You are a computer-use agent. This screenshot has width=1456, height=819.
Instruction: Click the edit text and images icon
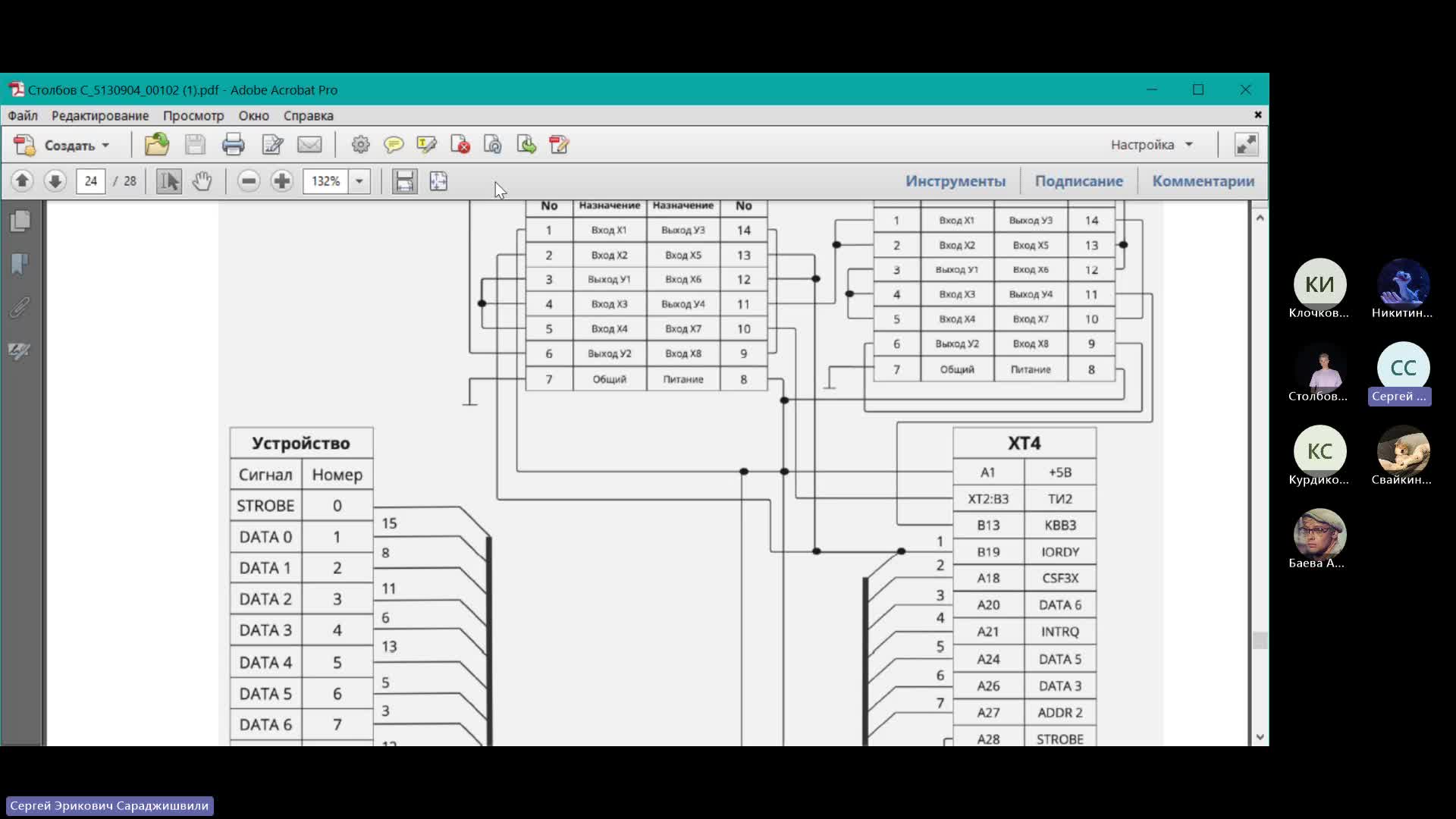click(559, 144)
